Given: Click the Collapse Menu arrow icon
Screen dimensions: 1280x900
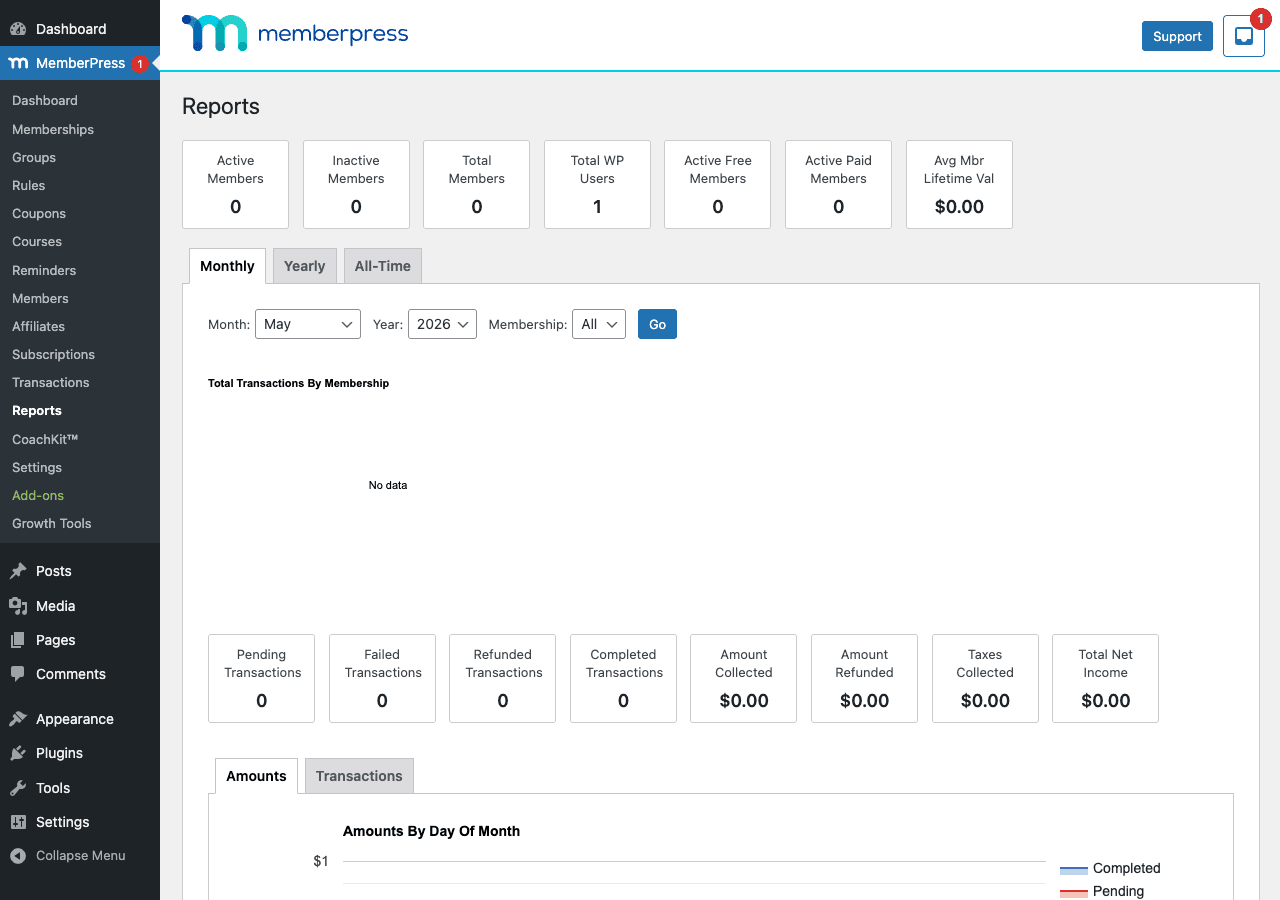Looking at the screenshot, I should [18, 856].
